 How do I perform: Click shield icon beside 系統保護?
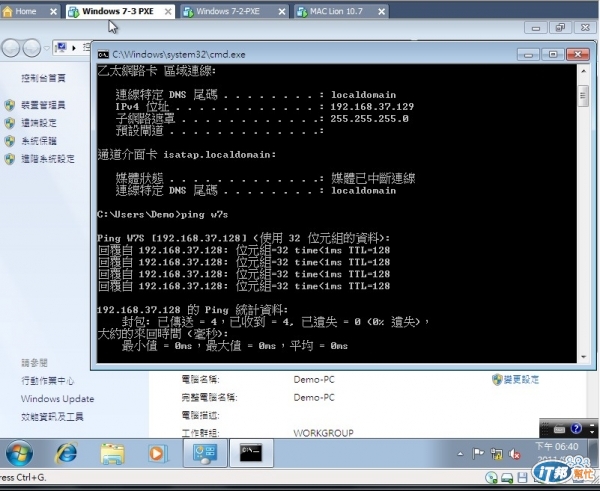(10, 141)
